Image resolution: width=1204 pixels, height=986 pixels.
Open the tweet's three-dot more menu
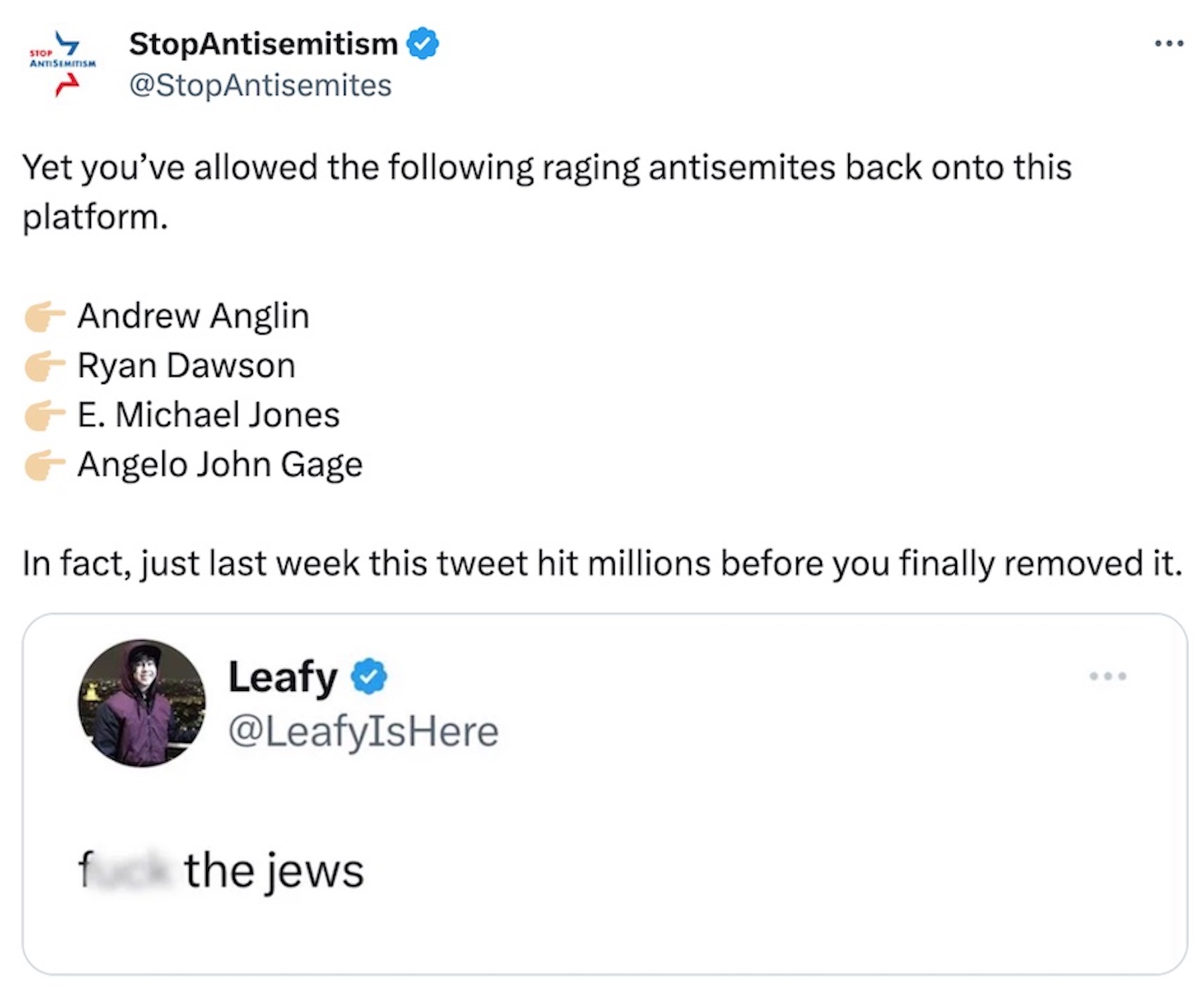pos(1169,43)
